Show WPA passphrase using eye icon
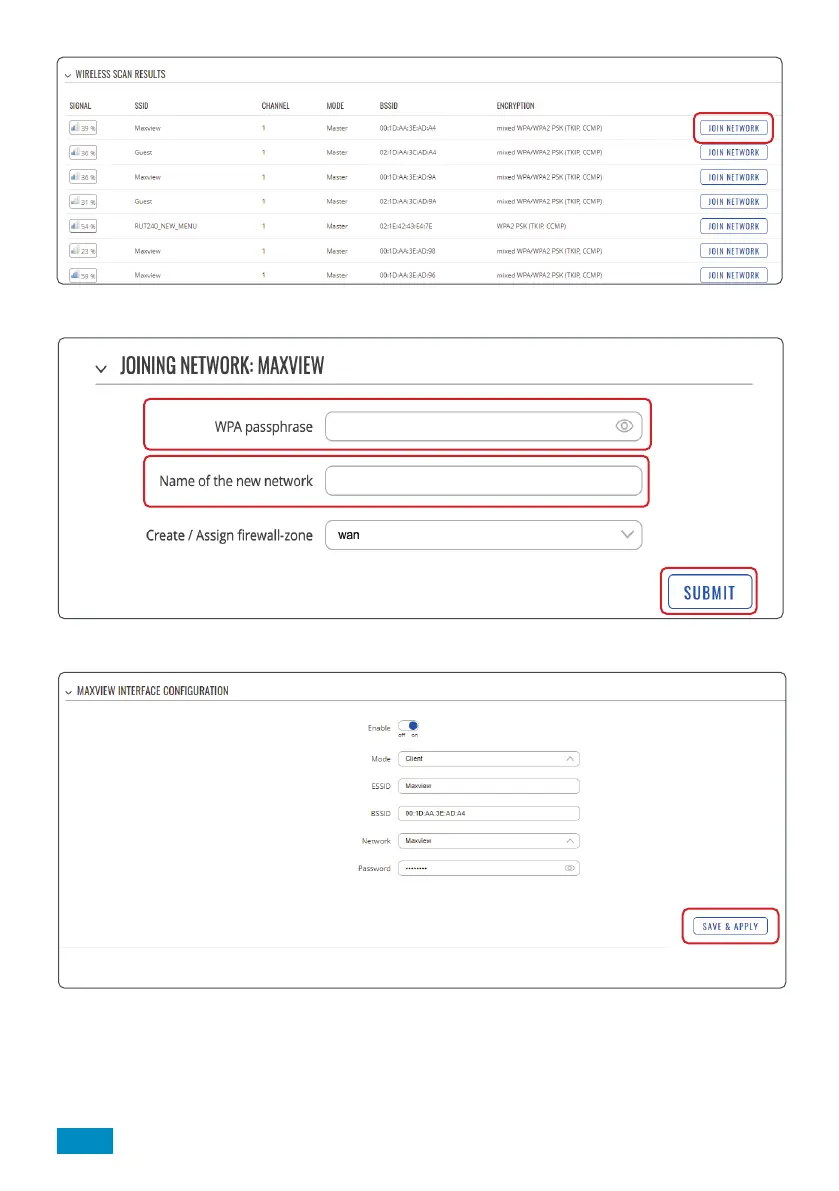Screen dimensions: 839x1191 pyautogui.click(x=623, y=426)
